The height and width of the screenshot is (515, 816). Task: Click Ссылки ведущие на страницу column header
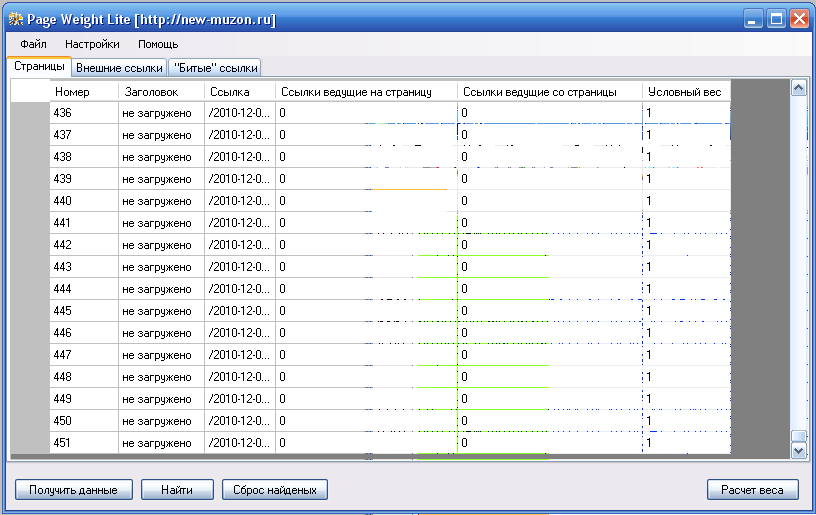pos(366,92)
